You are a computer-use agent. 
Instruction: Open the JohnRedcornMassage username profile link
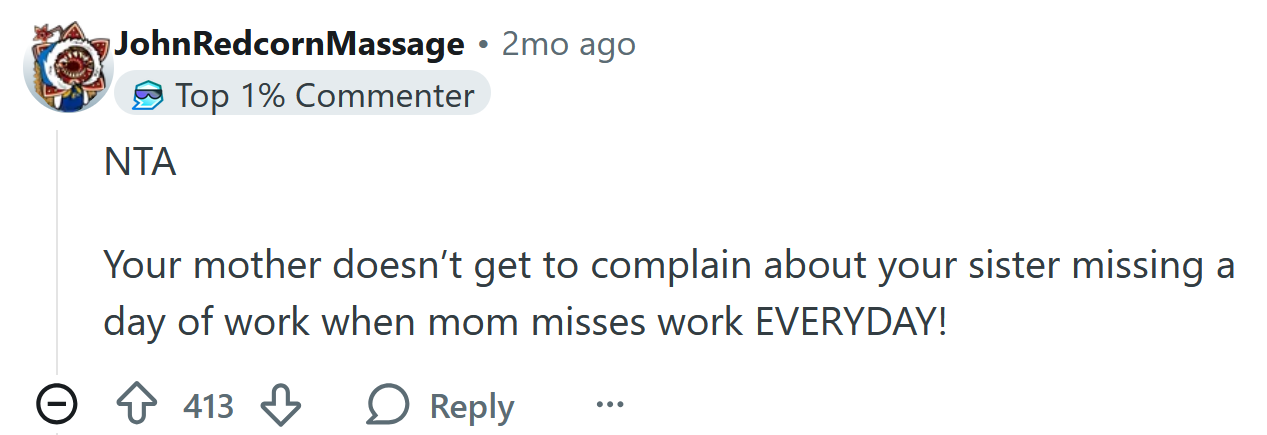tap(290, 44)
